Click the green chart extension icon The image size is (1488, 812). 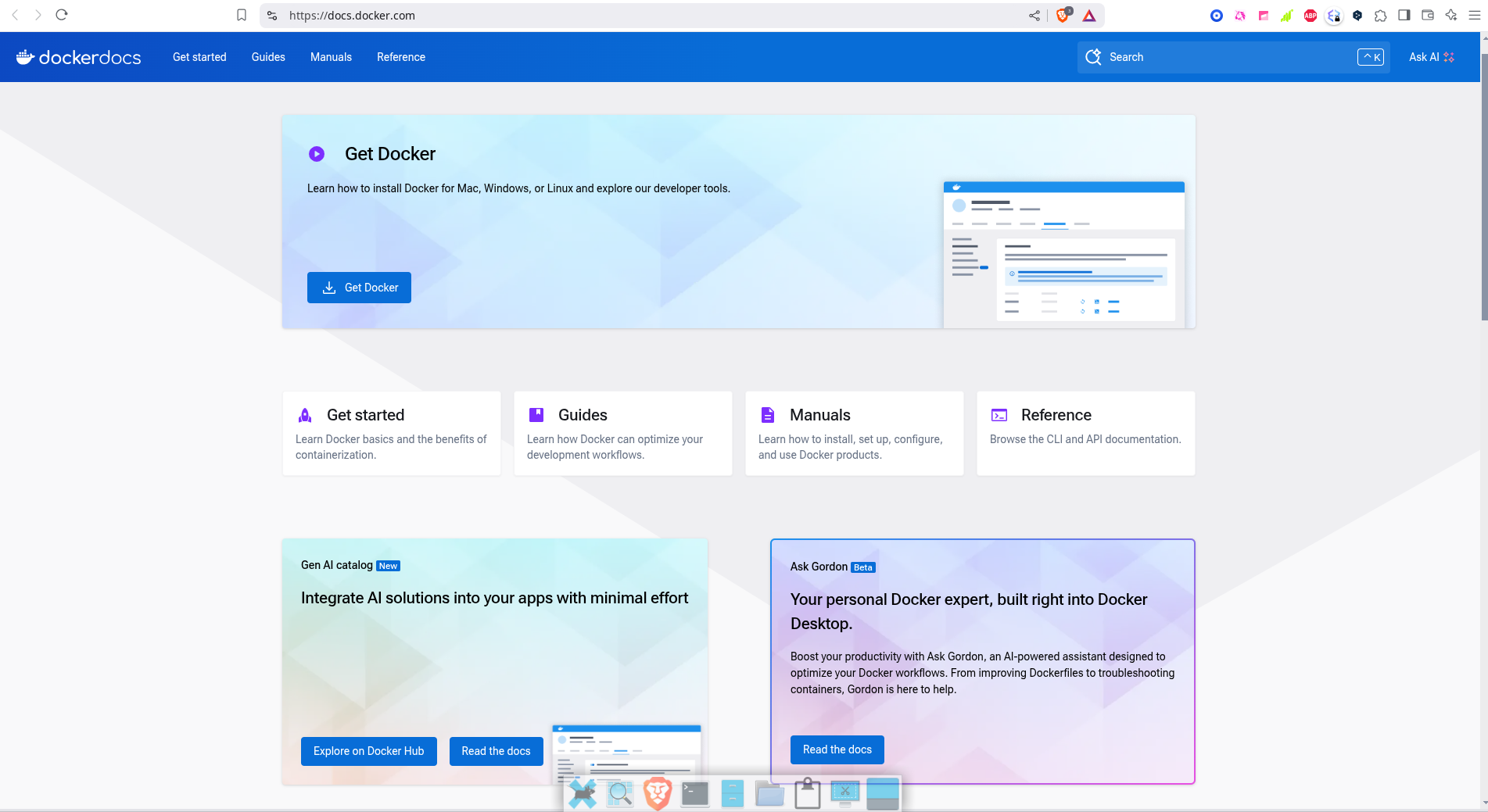[1287, 16]
